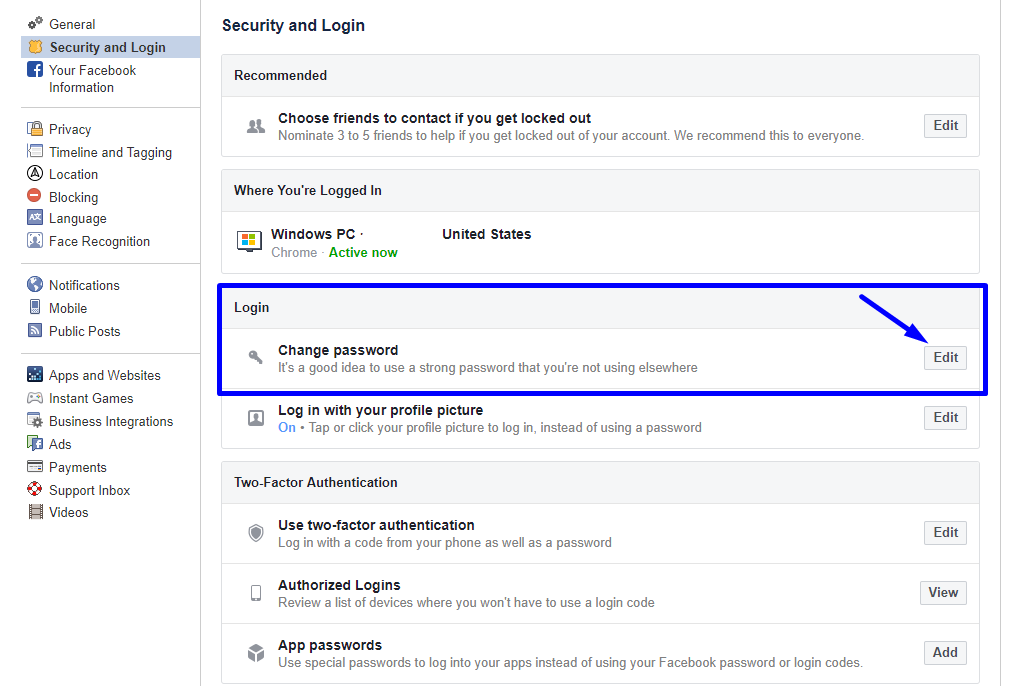Image resolution: width=1028 pixels, height=686 pixels.
Task: Click the Notifications globe icon
Action: tap(35, 285)
